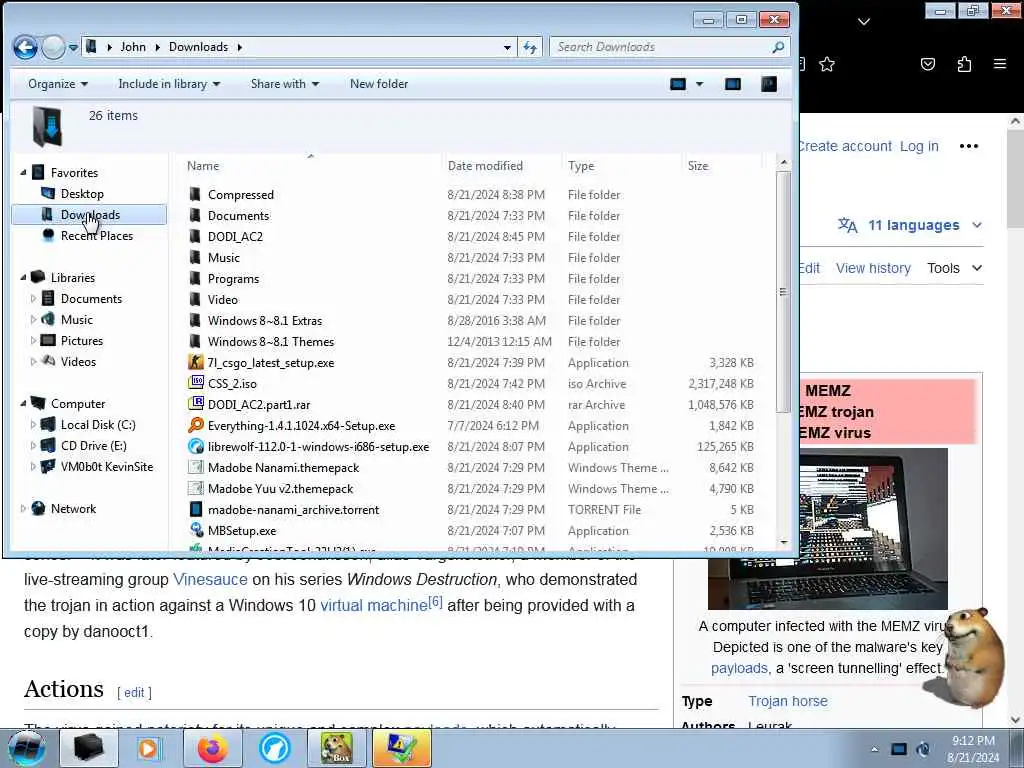The image size is (1024, 768).
Task: Select madobe-nanami_archive.torrent icon
Action: point(195,509)
